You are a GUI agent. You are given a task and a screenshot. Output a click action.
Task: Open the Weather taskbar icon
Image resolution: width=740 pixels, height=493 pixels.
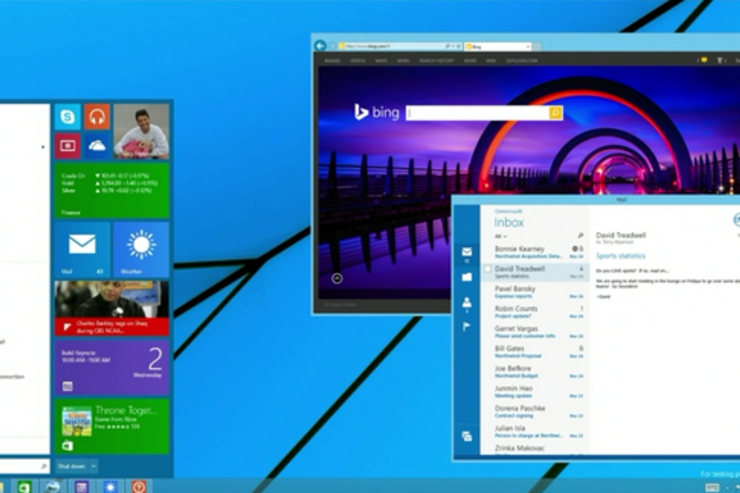[x=110, y=486]
